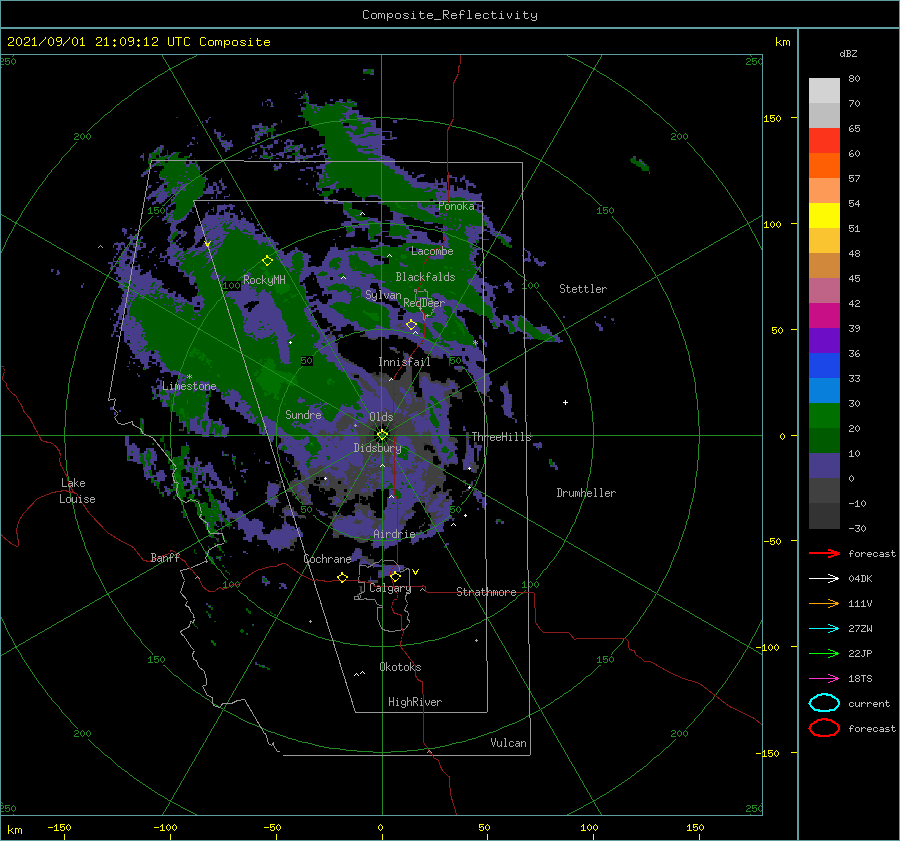Click the white 04DK arrow icon
This screenshot has height=841, width=900.
click(x=824, y=579)
